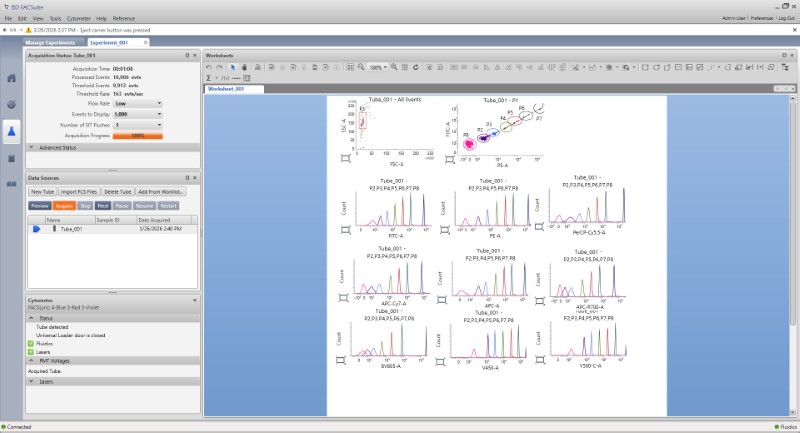Close the Experiment_001 tab
Screen dimensions: 800x433
(145, 43)
